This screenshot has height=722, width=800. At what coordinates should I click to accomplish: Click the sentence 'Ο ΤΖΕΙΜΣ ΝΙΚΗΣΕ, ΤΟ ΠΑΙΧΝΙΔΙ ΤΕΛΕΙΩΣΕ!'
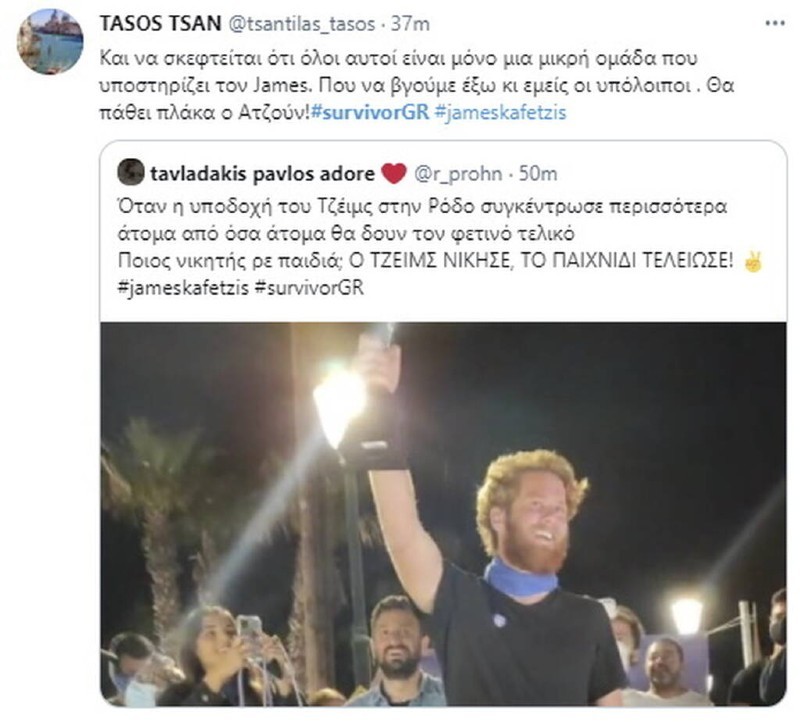coord(540,261)
